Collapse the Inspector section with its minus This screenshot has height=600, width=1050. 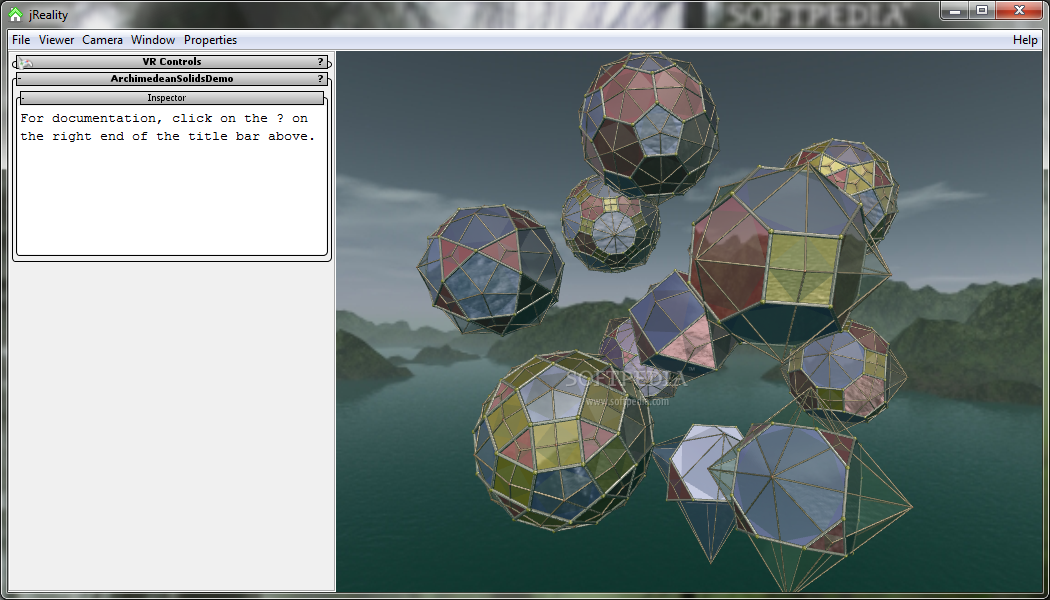(23, 98)
